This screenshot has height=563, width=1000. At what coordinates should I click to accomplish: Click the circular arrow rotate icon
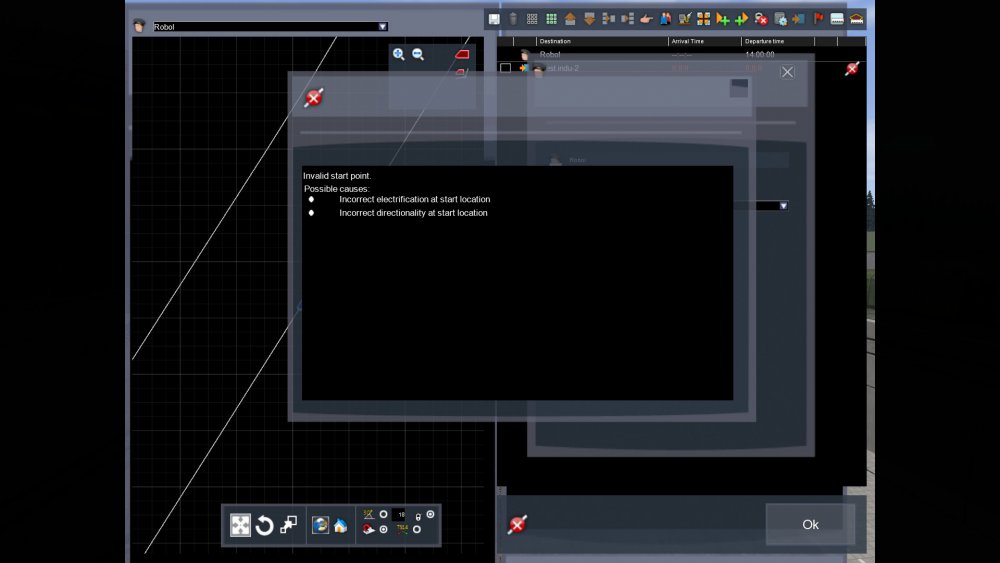264,526
